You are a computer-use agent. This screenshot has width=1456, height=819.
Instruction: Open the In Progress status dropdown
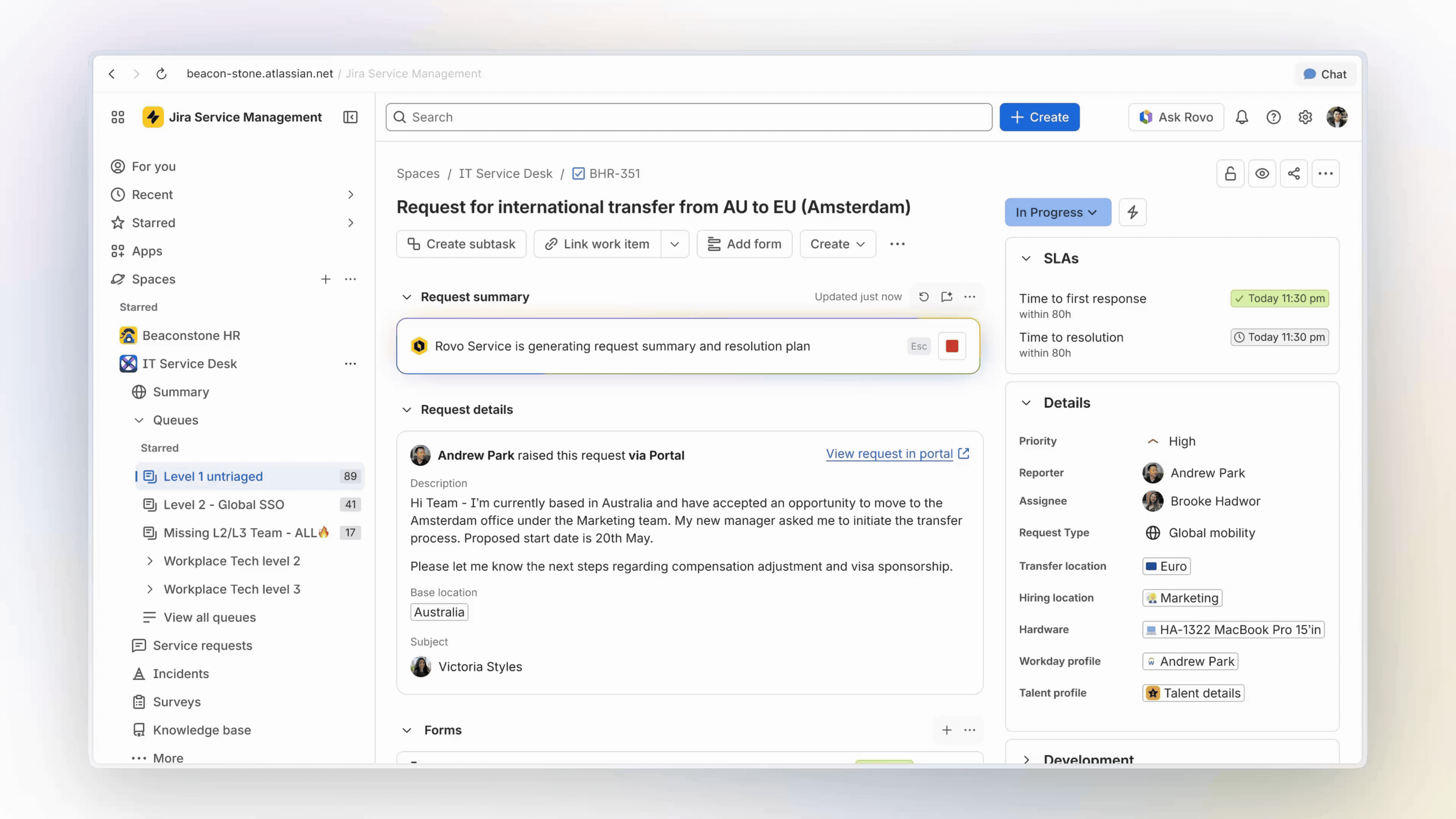pyautogui.click(x=1057, y=212)
